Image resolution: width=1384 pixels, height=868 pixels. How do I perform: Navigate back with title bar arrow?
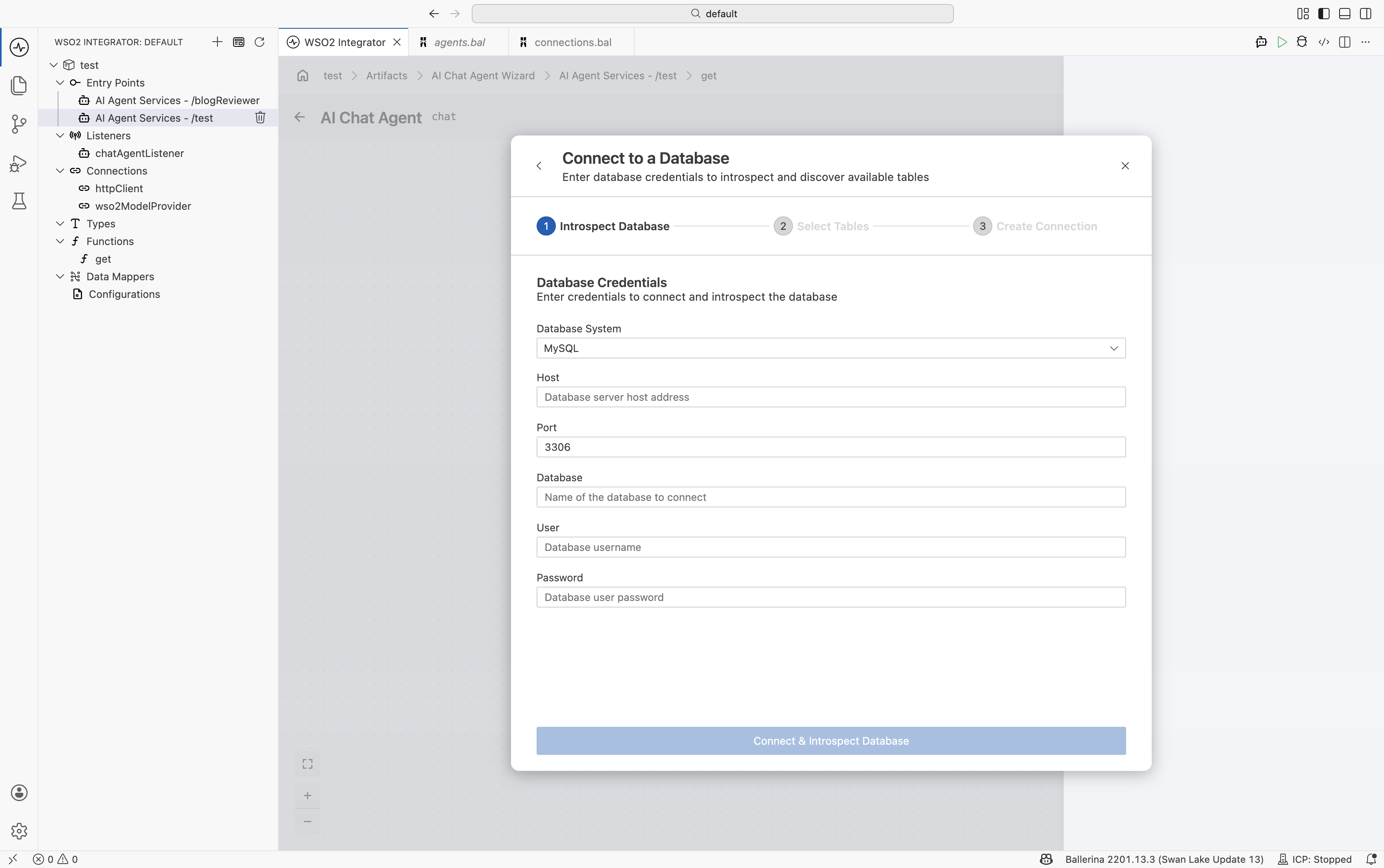[434, 14]
